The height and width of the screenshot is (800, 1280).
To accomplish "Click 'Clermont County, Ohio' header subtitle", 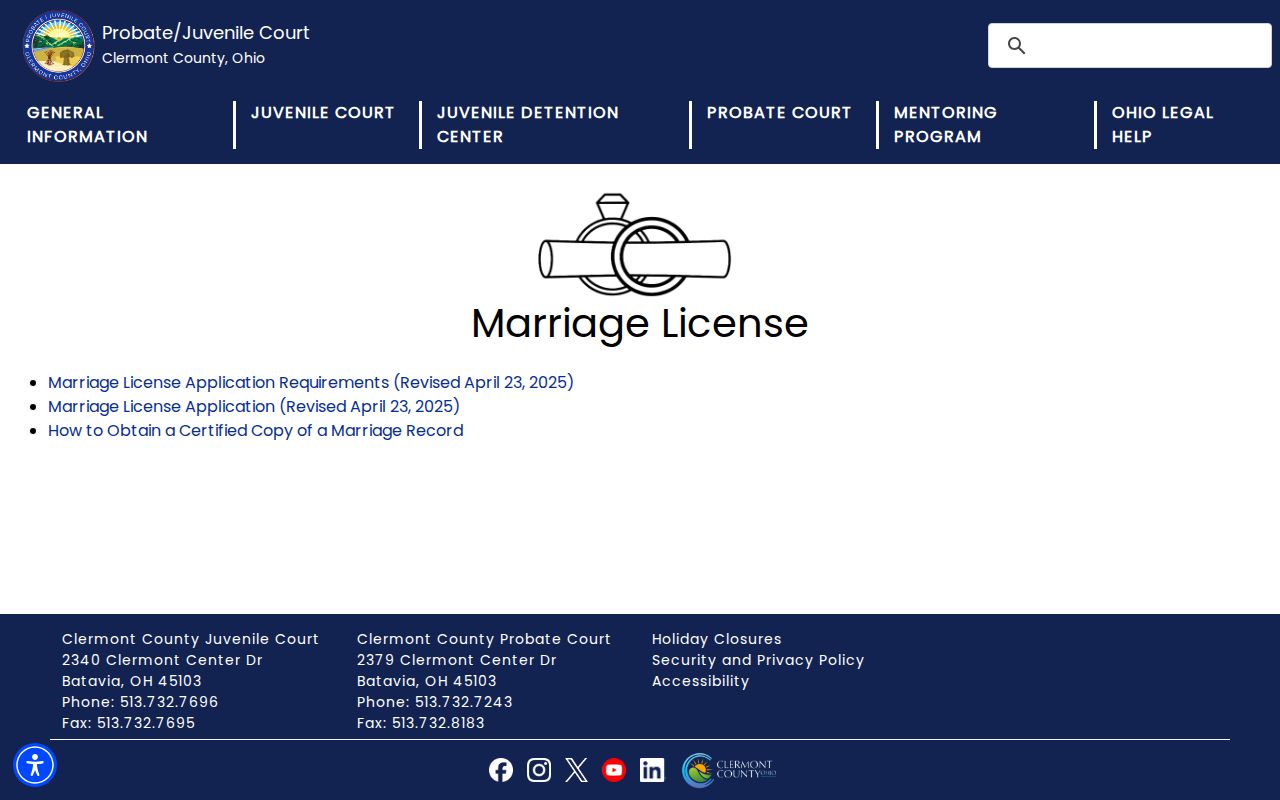I will pos(183,58).
